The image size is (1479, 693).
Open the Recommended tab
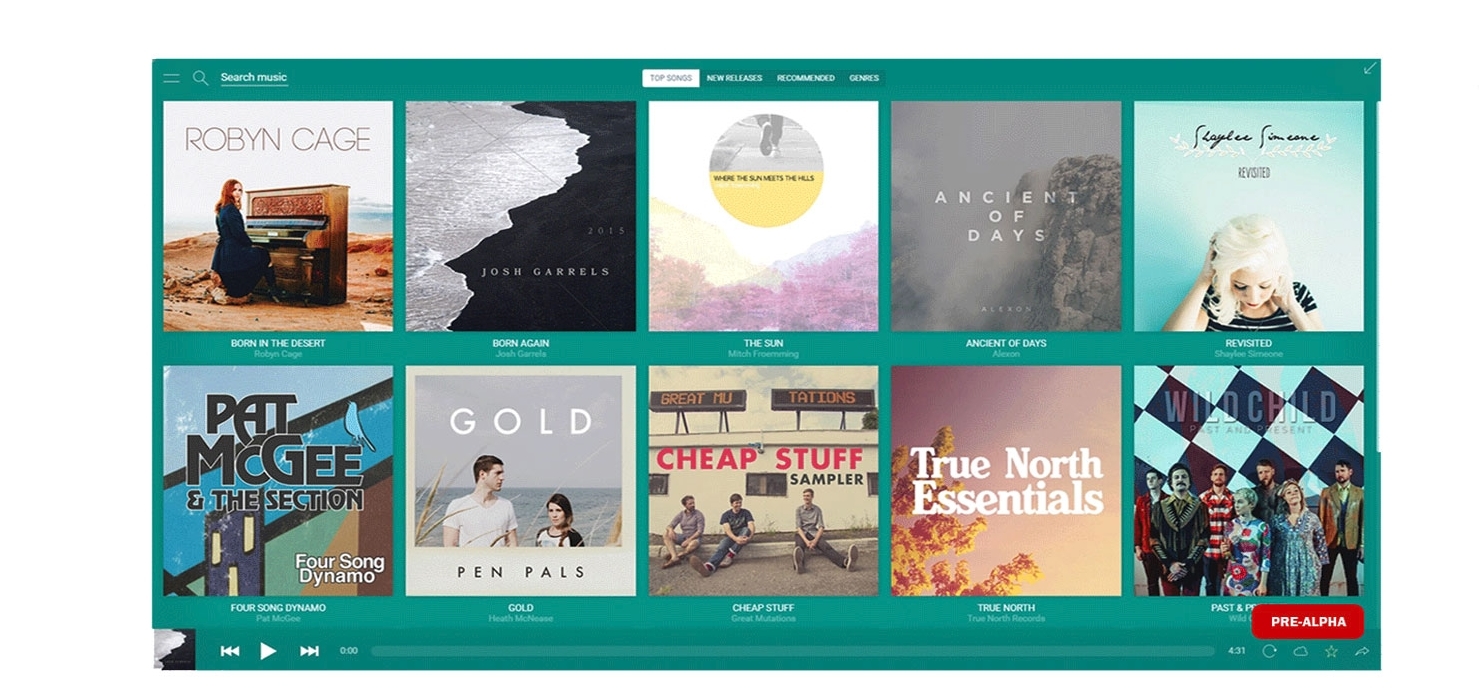coord(805,78)
